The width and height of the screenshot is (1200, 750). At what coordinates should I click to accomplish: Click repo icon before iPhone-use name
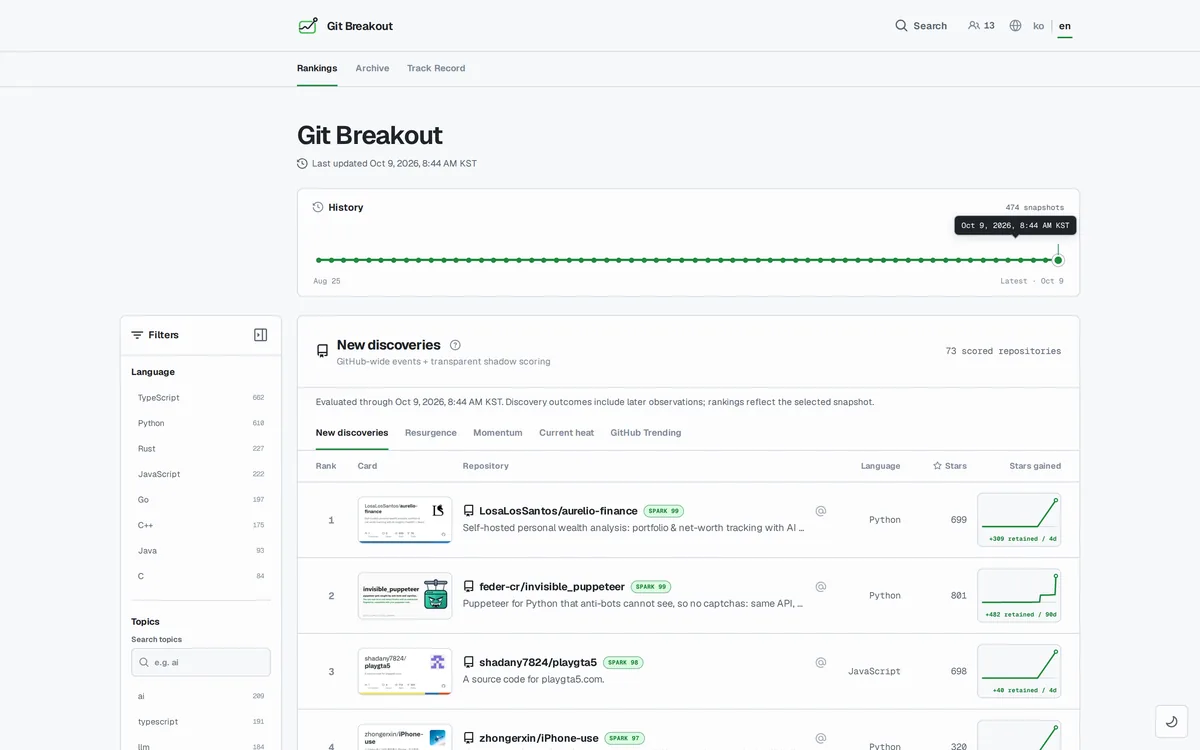pyautogui.click(x=468, y=738)
